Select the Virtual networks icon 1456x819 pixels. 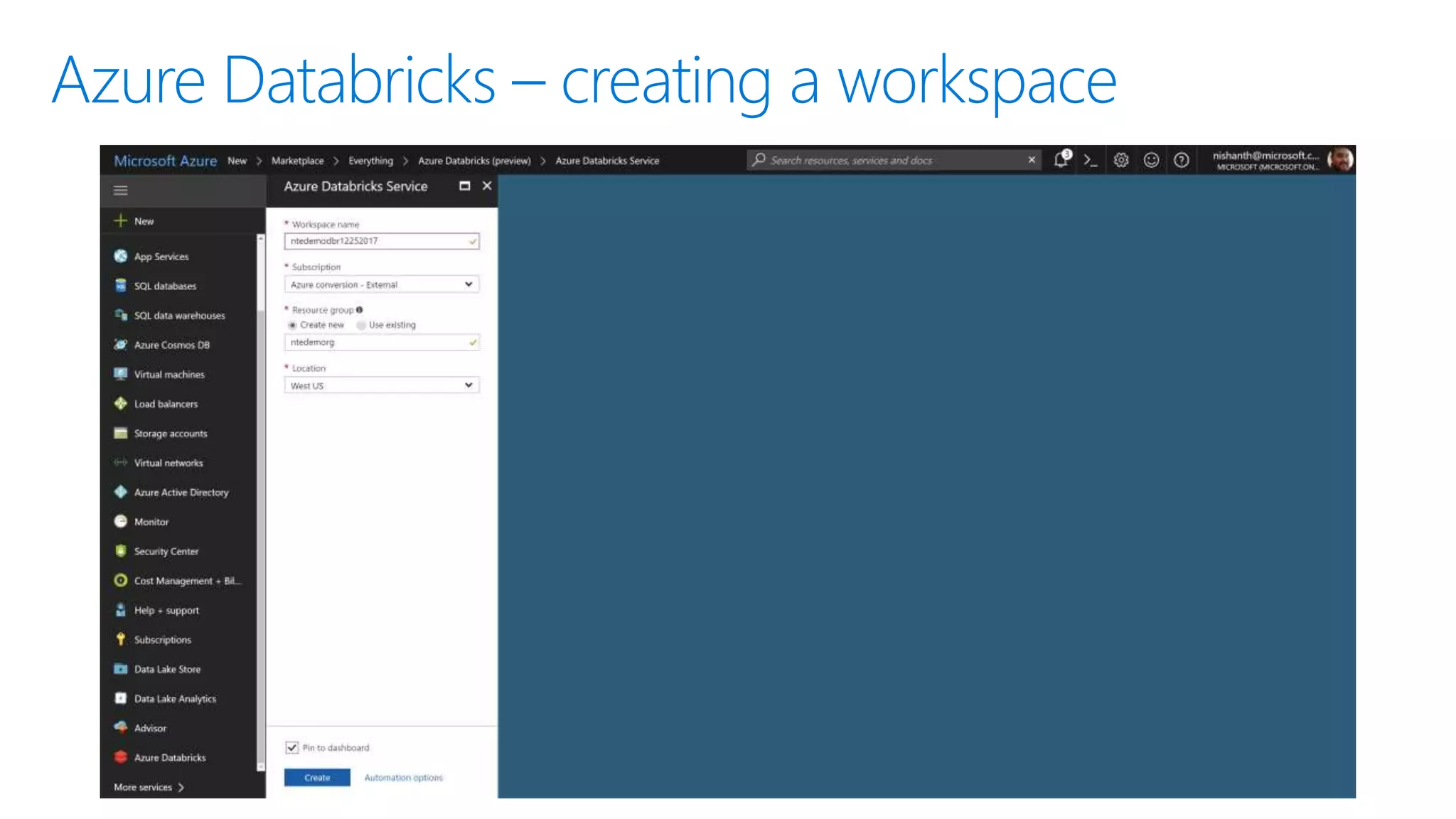pyautogui.click(x=121, y=462)
